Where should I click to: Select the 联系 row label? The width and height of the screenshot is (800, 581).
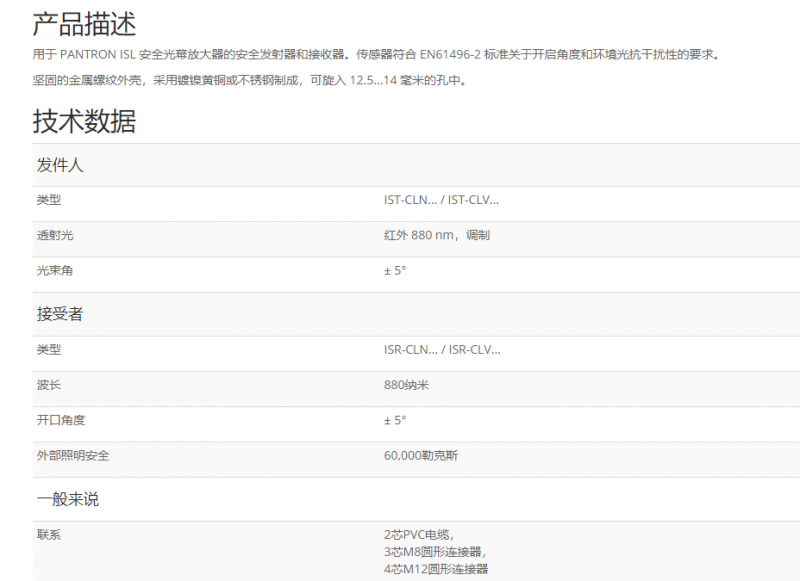point(49,534)
